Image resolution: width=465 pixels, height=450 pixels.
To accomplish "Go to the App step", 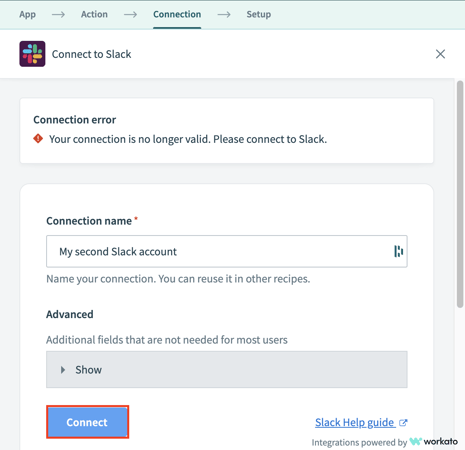I will (x=27, y=14).
